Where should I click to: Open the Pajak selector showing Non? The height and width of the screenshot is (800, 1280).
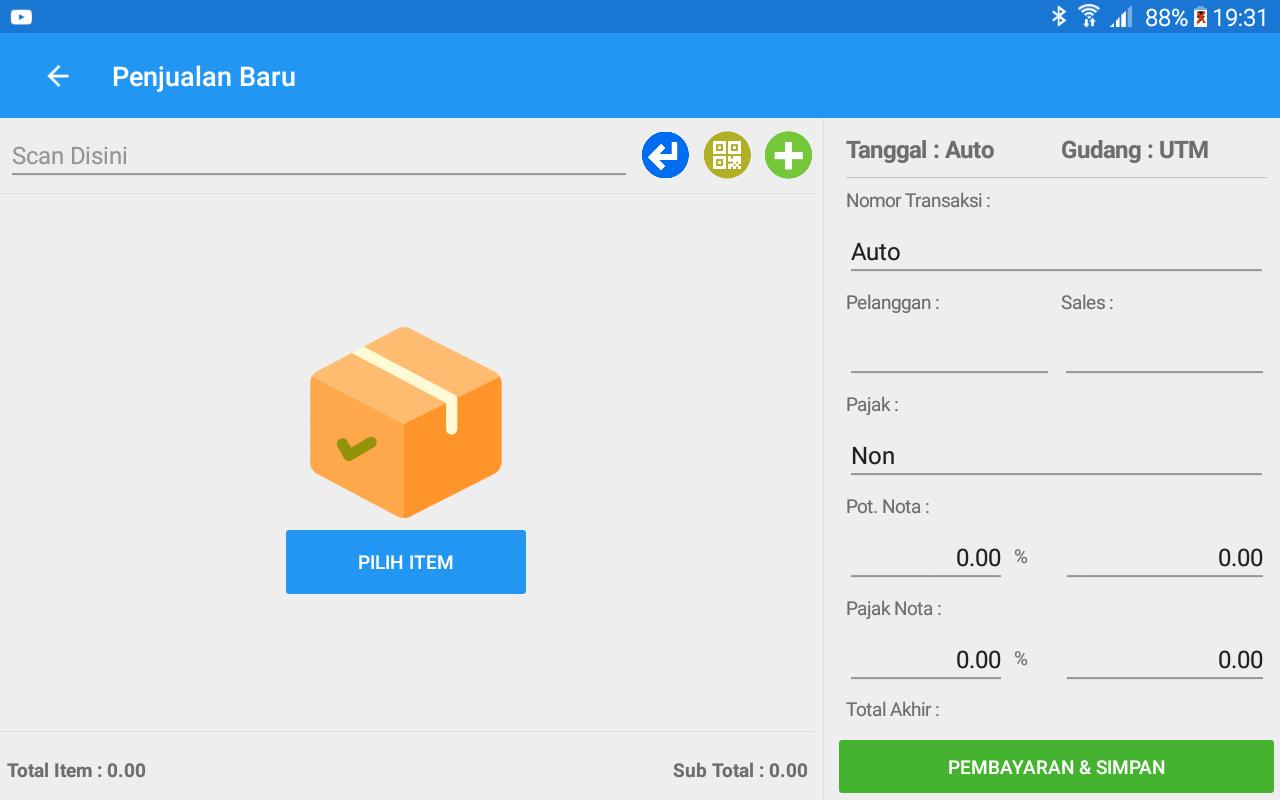click(x=1055, y=456)
